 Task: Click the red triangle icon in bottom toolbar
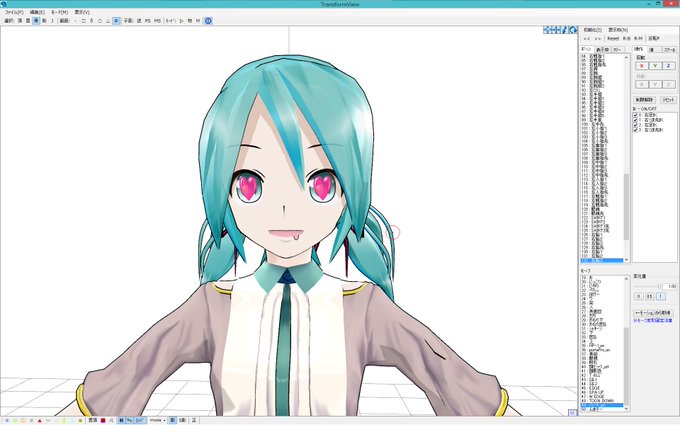pos(39,421)
